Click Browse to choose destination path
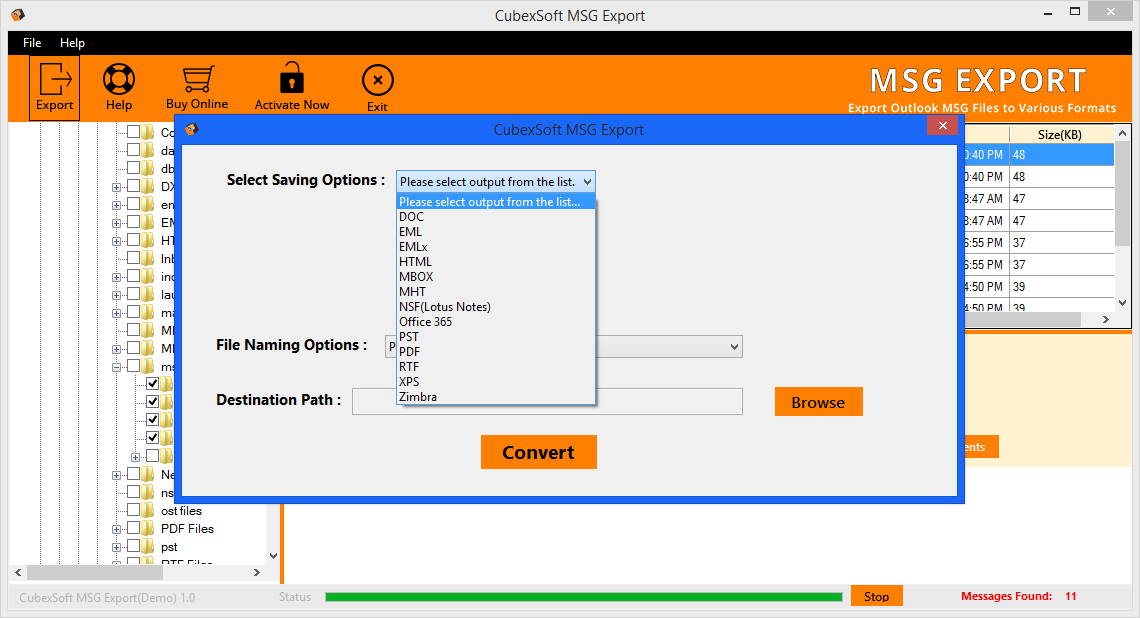The height and width of the screenshot is (618, 1140). click(818, 402)
